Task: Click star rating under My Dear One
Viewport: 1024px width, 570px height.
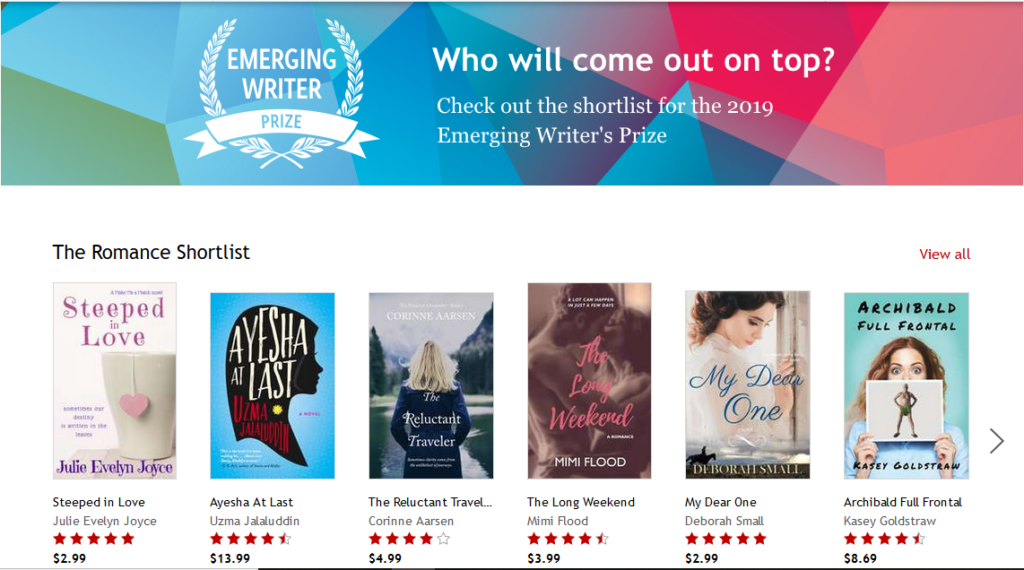Action: coord(726,539)
